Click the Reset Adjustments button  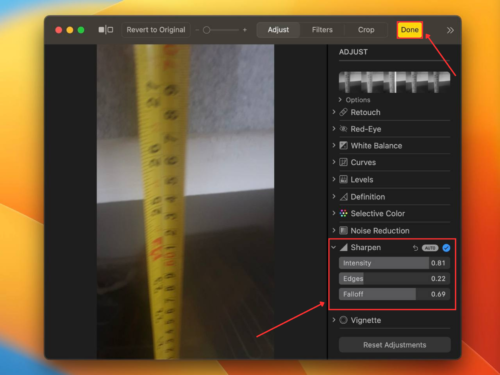click(x=395, y=345)
